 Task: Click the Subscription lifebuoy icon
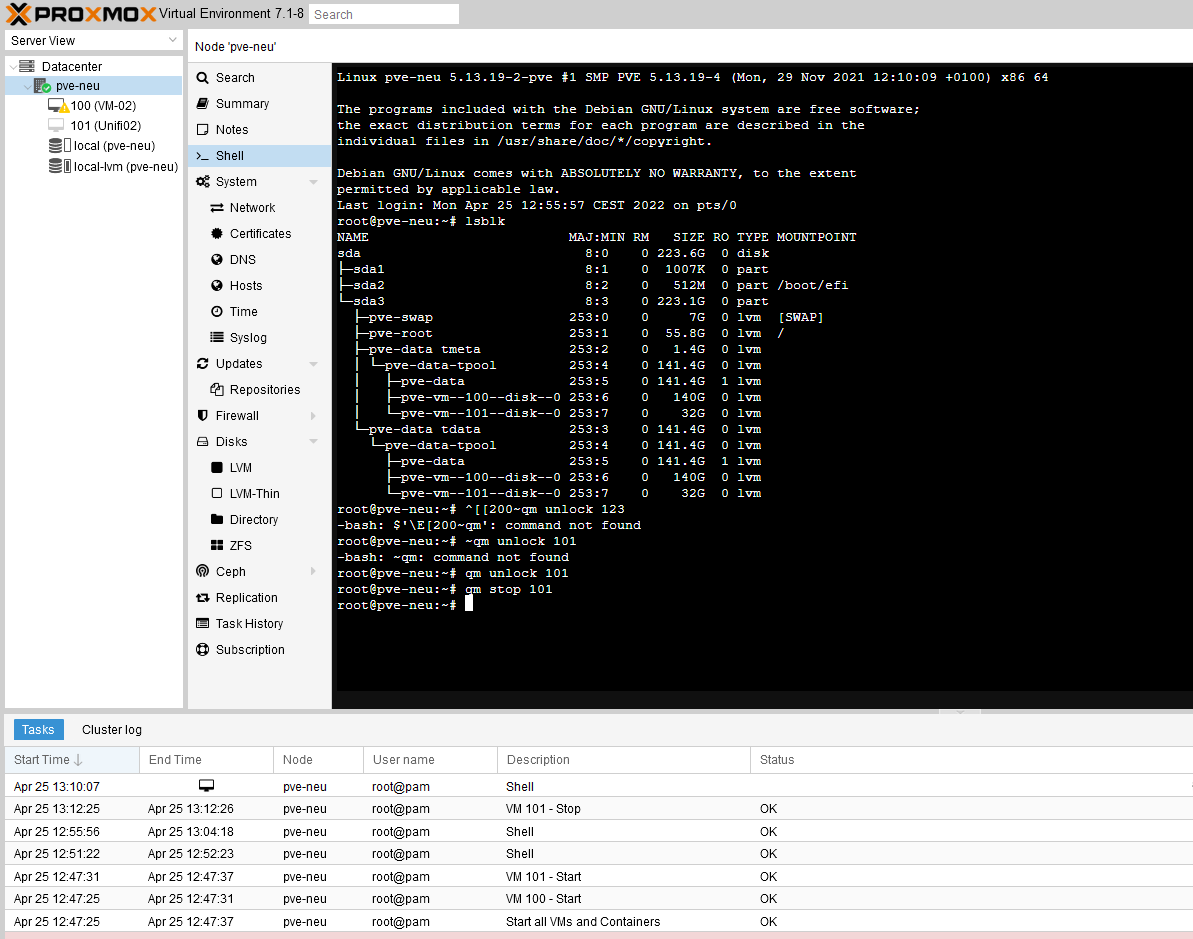[x=202, y=649]
